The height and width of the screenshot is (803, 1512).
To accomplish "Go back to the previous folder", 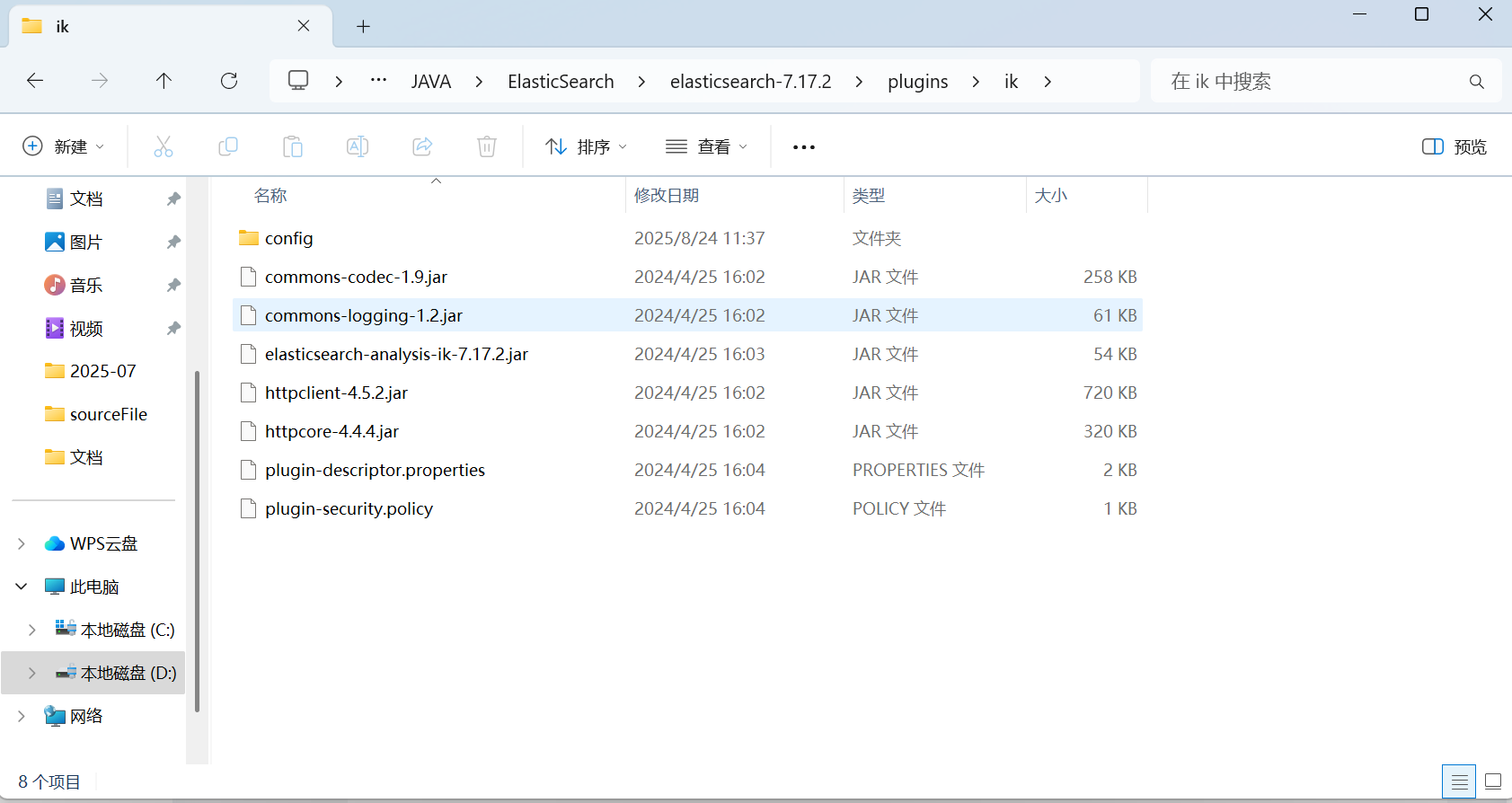I will pyautogui.click(x=35, y=81).
